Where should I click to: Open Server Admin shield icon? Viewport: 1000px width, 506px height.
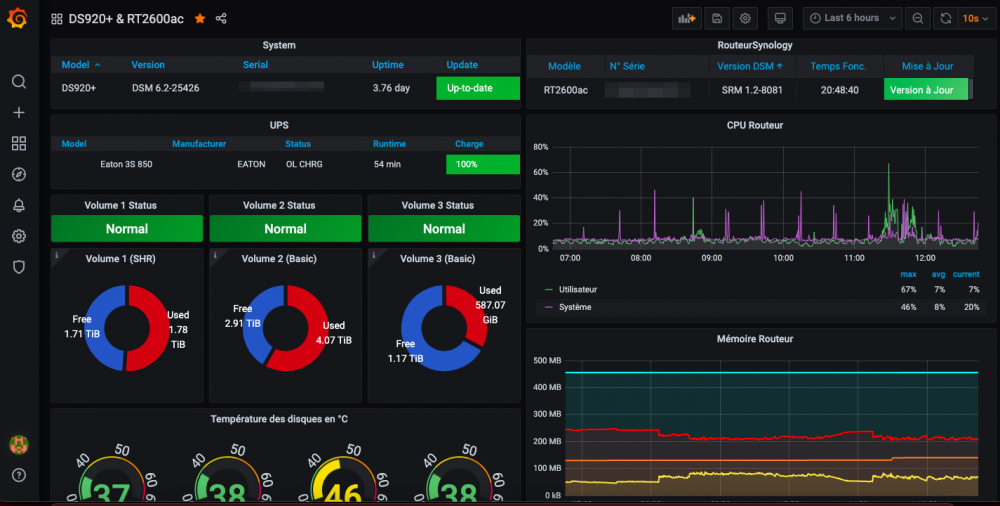click(x=18, y=267)
